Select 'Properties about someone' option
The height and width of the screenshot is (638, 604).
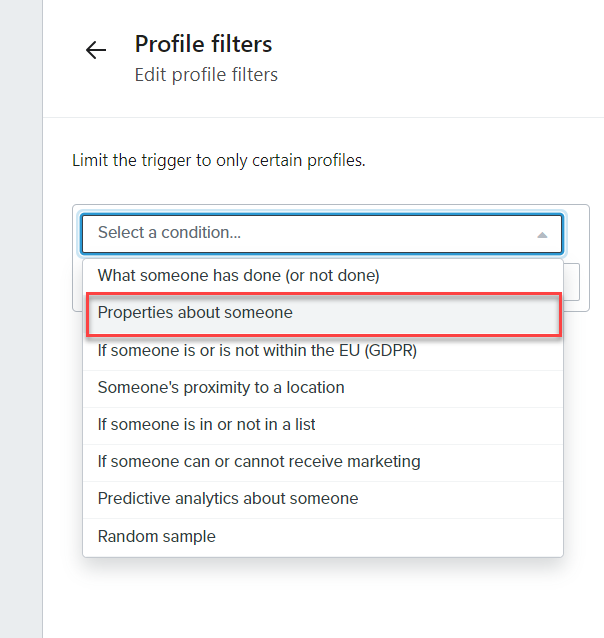[195, 313]
